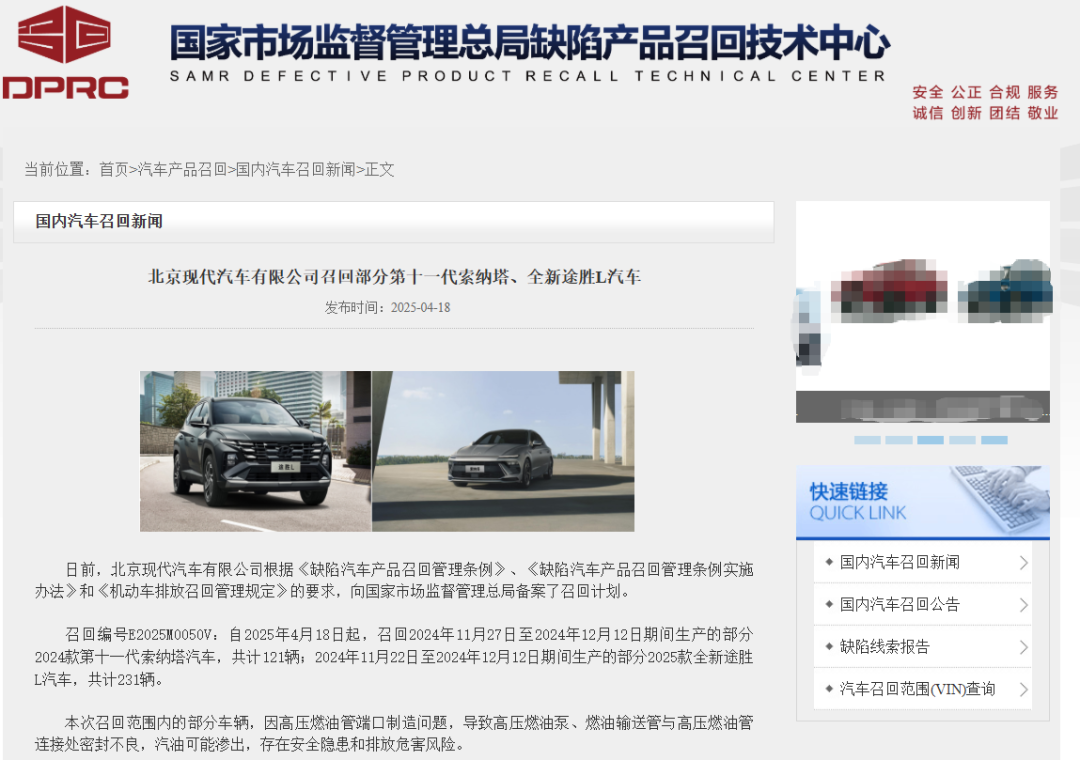The width and height of the screenshot is (1080, 760).
Task: Click the DPRC logo
Action: tap(65, 53)
